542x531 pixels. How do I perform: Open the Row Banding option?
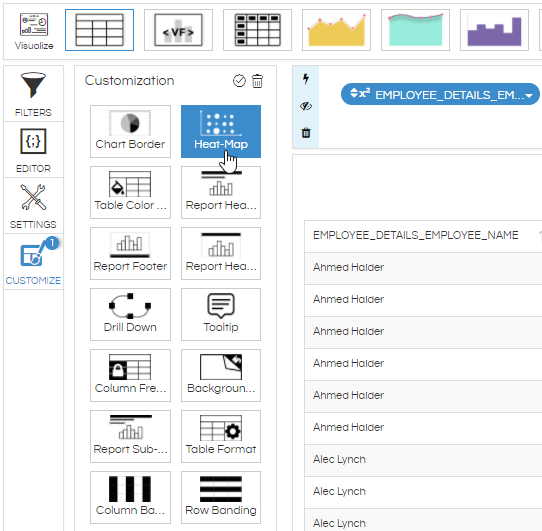pyautogui.click(x=221, y=497)
